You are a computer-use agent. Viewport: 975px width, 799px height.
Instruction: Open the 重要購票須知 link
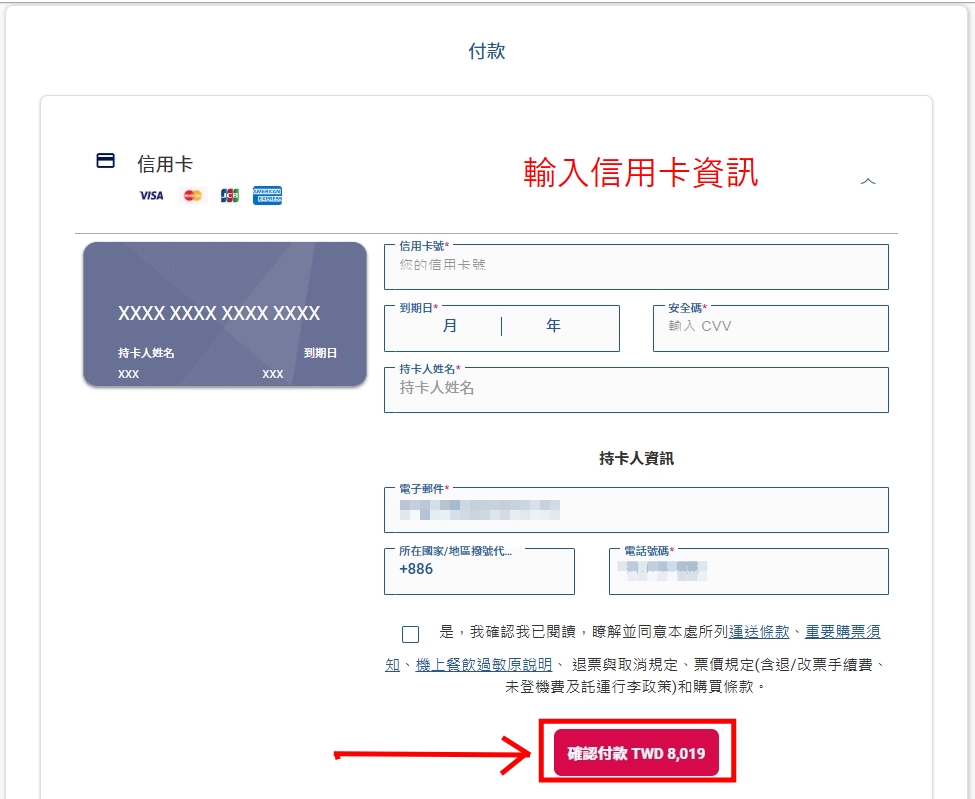[842, 632]
